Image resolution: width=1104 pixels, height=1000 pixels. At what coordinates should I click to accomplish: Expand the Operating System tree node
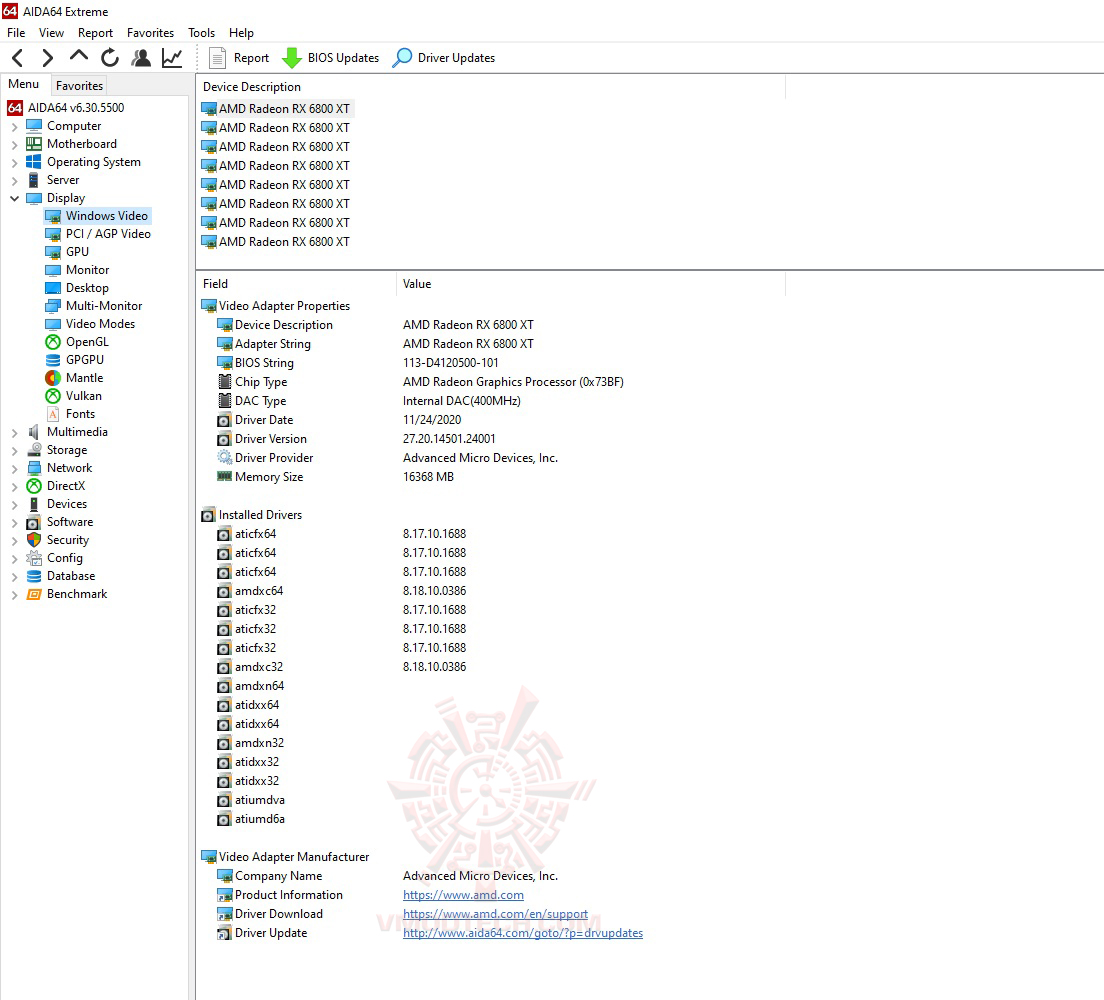pos(14,163)
